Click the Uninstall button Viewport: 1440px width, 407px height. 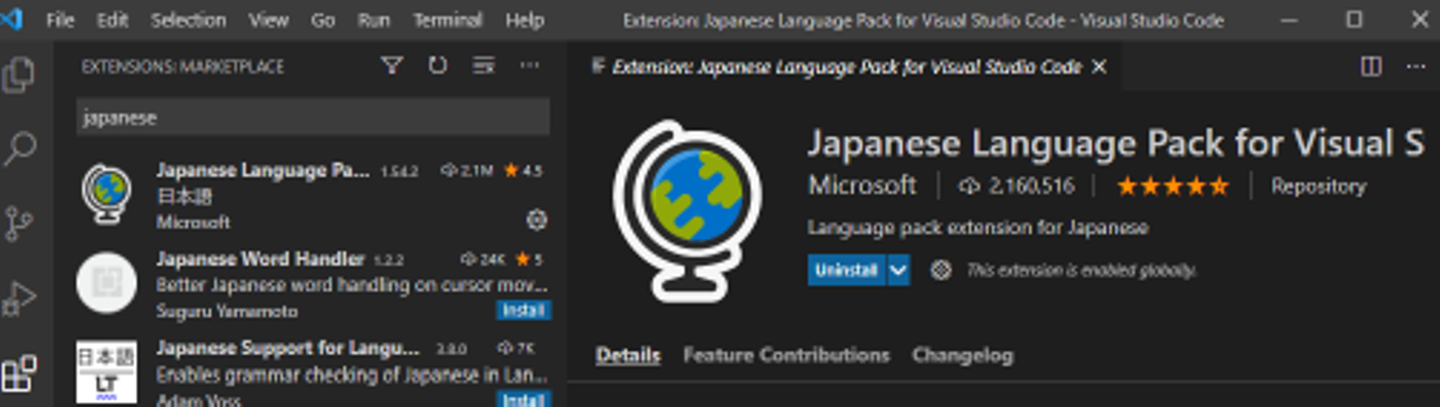(846, 270)
